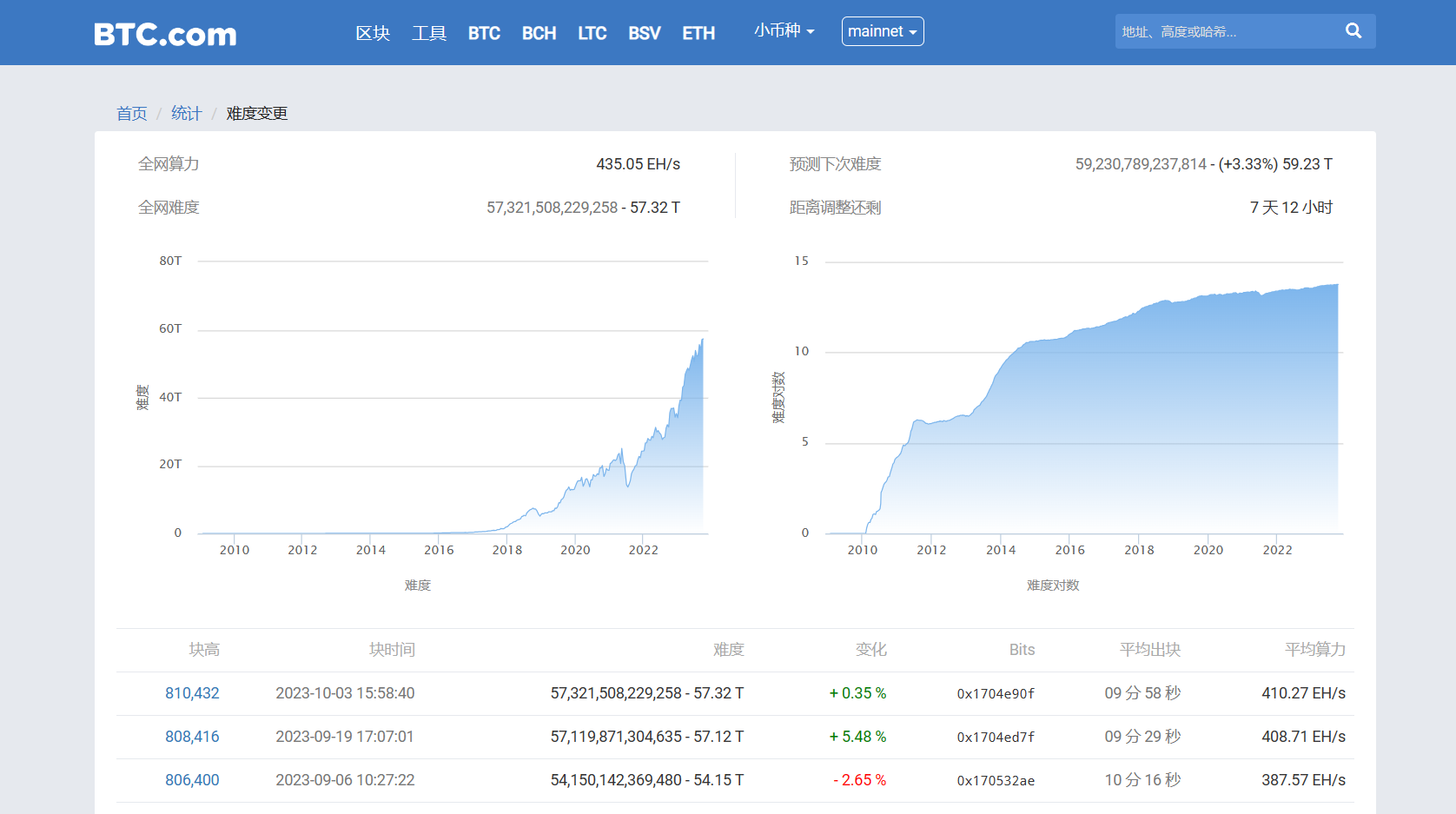Select the hashrate 410.27 EH/s
This screenshot has height=814, width=1456.
(x=1304, y=693)
